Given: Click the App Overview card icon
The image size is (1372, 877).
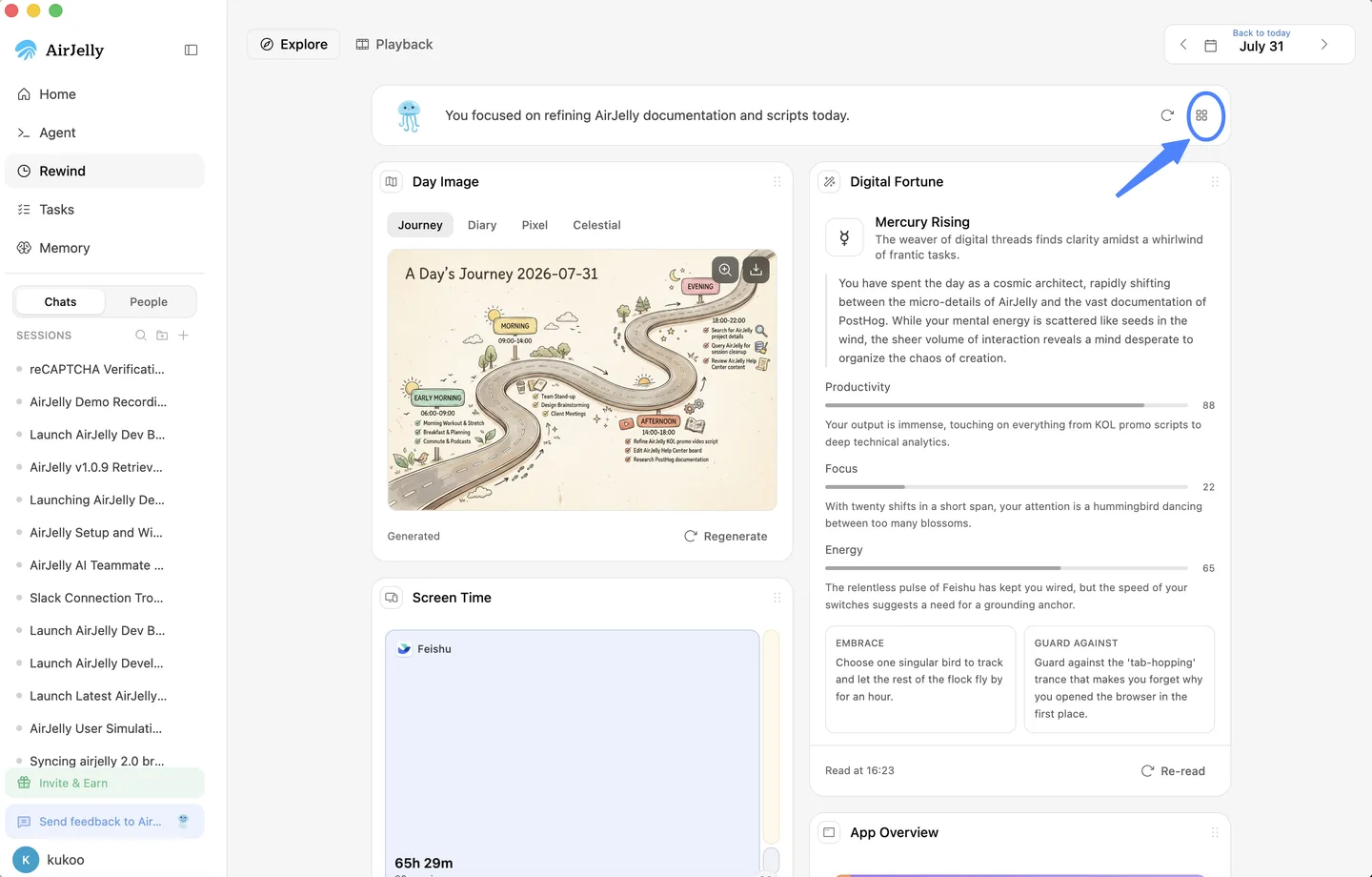Looking at the screenshot, I should (x=830, y=832).
